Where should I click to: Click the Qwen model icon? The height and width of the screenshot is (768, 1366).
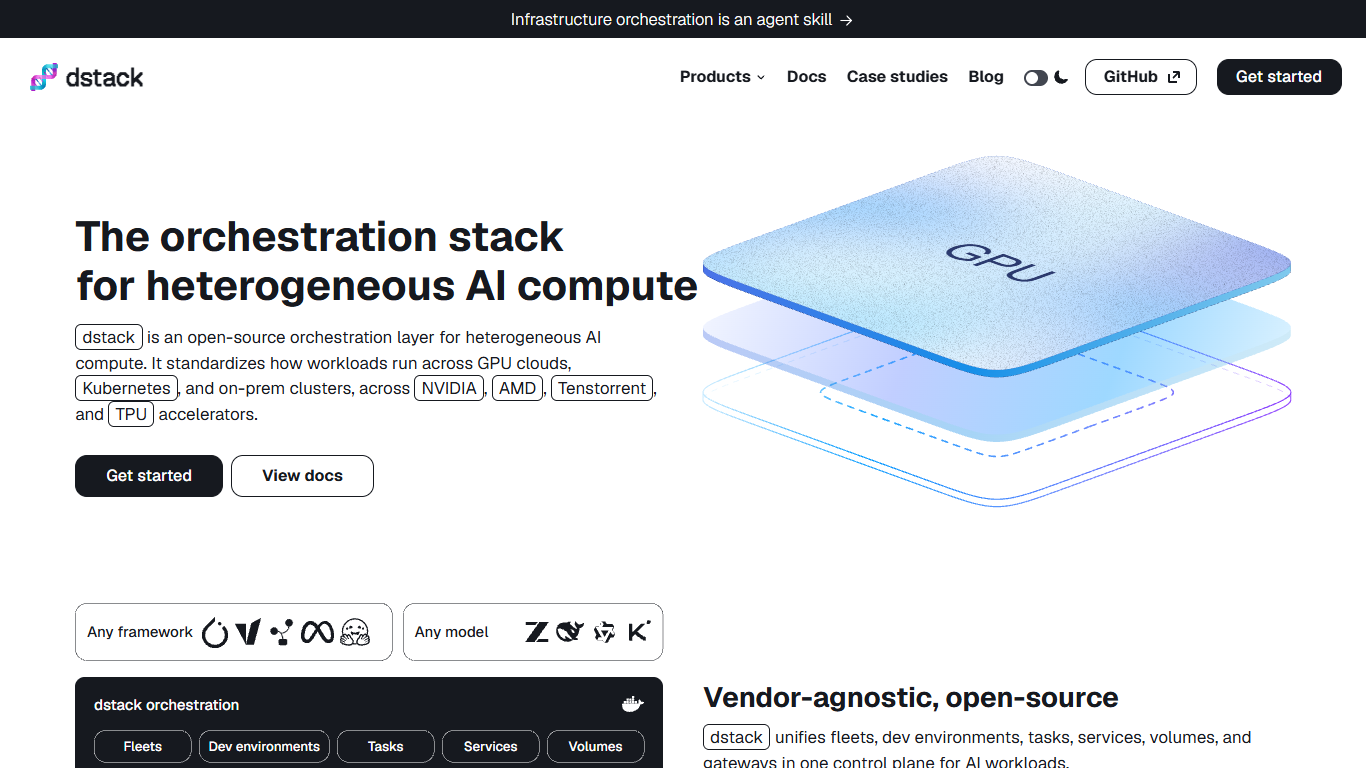(604, 632)
